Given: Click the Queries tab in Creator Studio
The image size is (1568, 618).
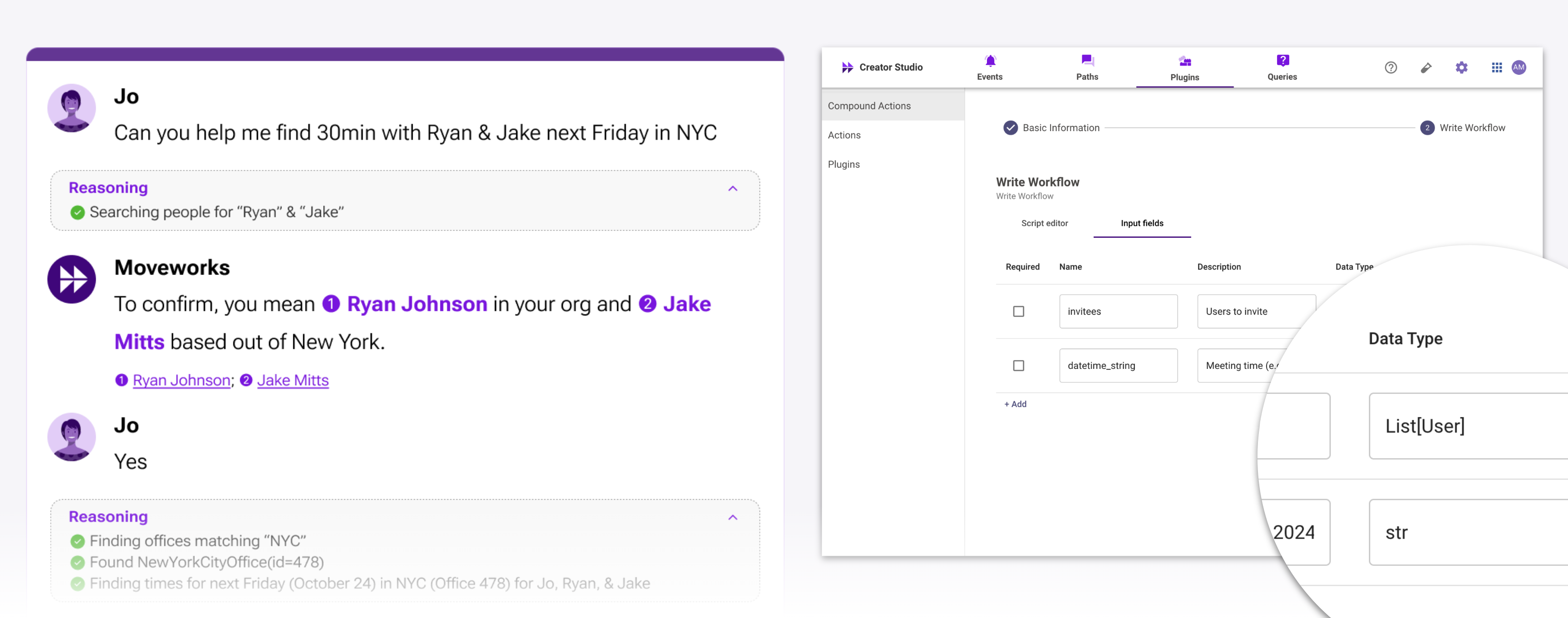Looking at the screenshot, I should [1280, 68].
